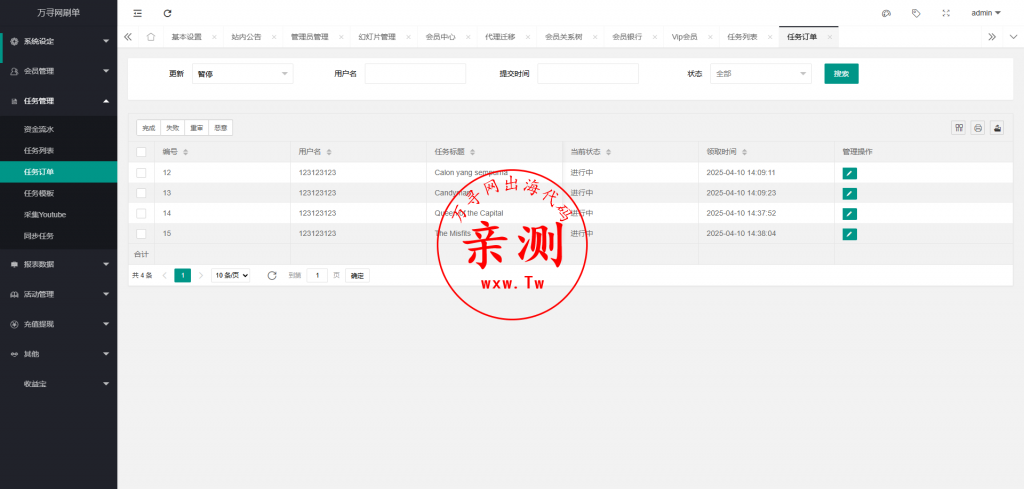
Task: Expand 其他 in the sidebar
Action: (59, 354)
